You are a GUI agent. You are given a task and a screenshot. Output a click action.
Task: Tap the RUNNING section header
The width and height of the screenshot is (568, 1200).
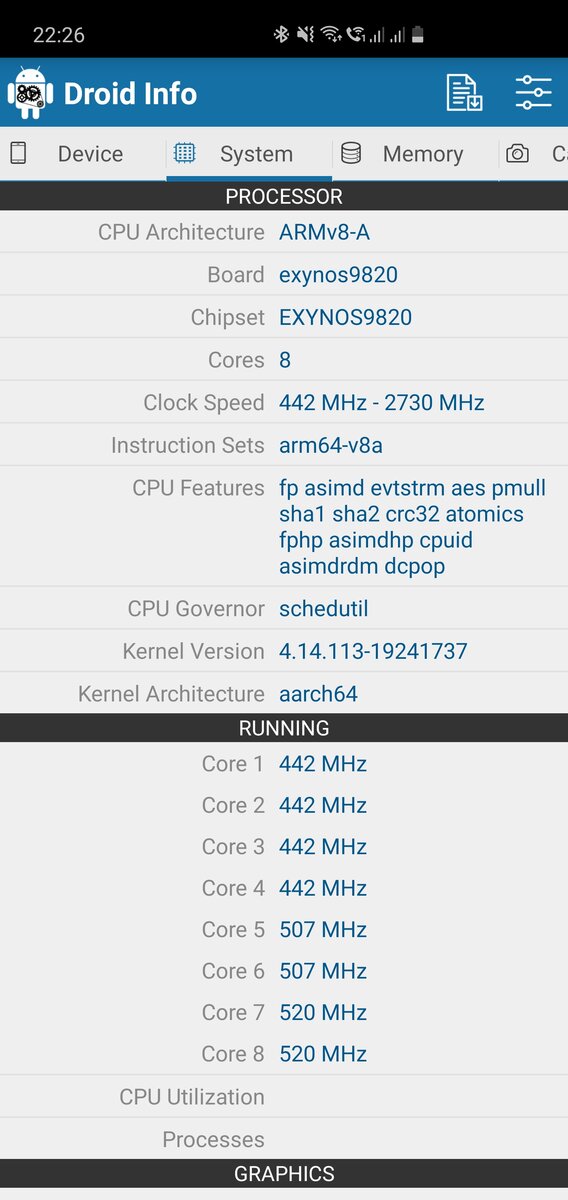click(284, 728)
